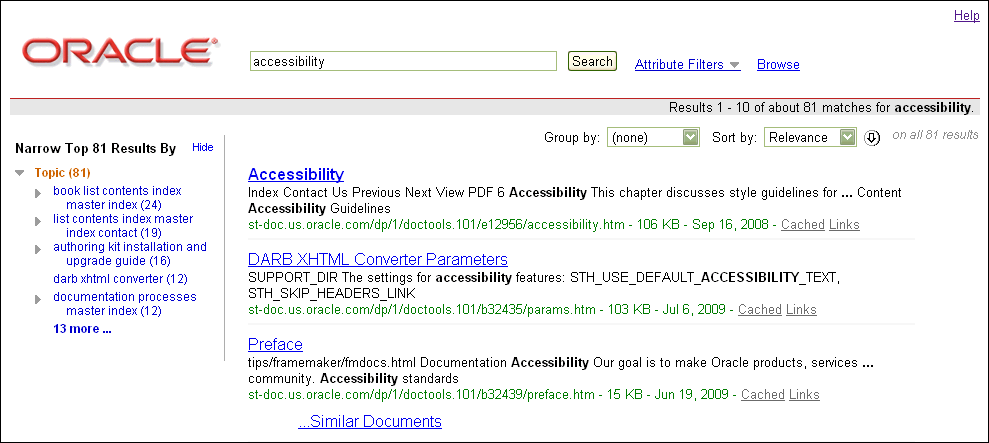Click the accessibility.htm green URL text

pos(436,225)
